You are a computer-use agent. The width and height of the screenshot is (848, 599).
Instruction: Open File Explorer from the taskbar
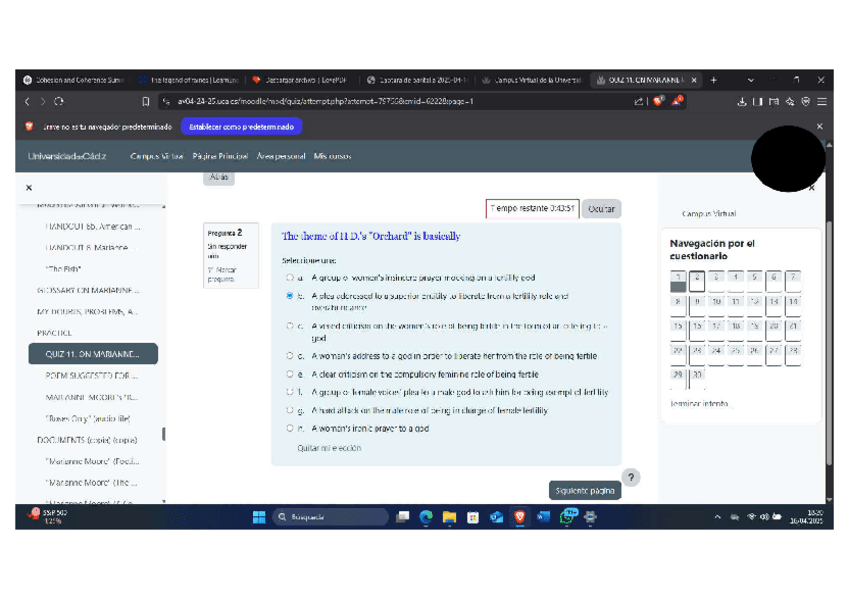click(x=449, y=517)
